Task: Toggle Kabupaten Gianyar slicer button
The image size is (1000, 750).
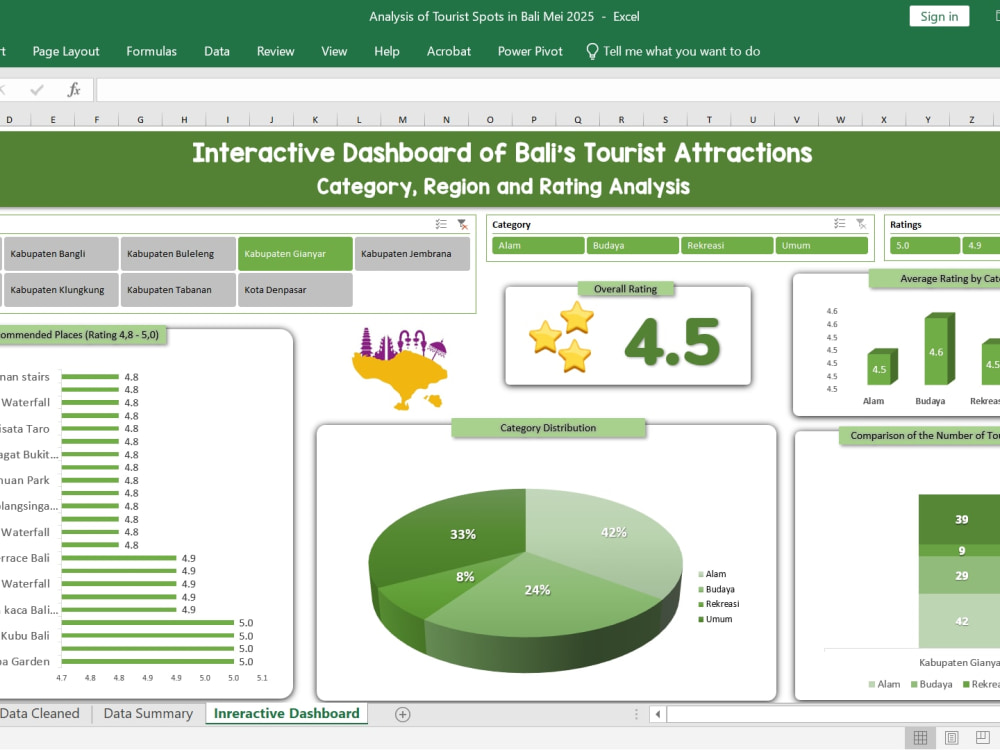Action: point(295,254)
